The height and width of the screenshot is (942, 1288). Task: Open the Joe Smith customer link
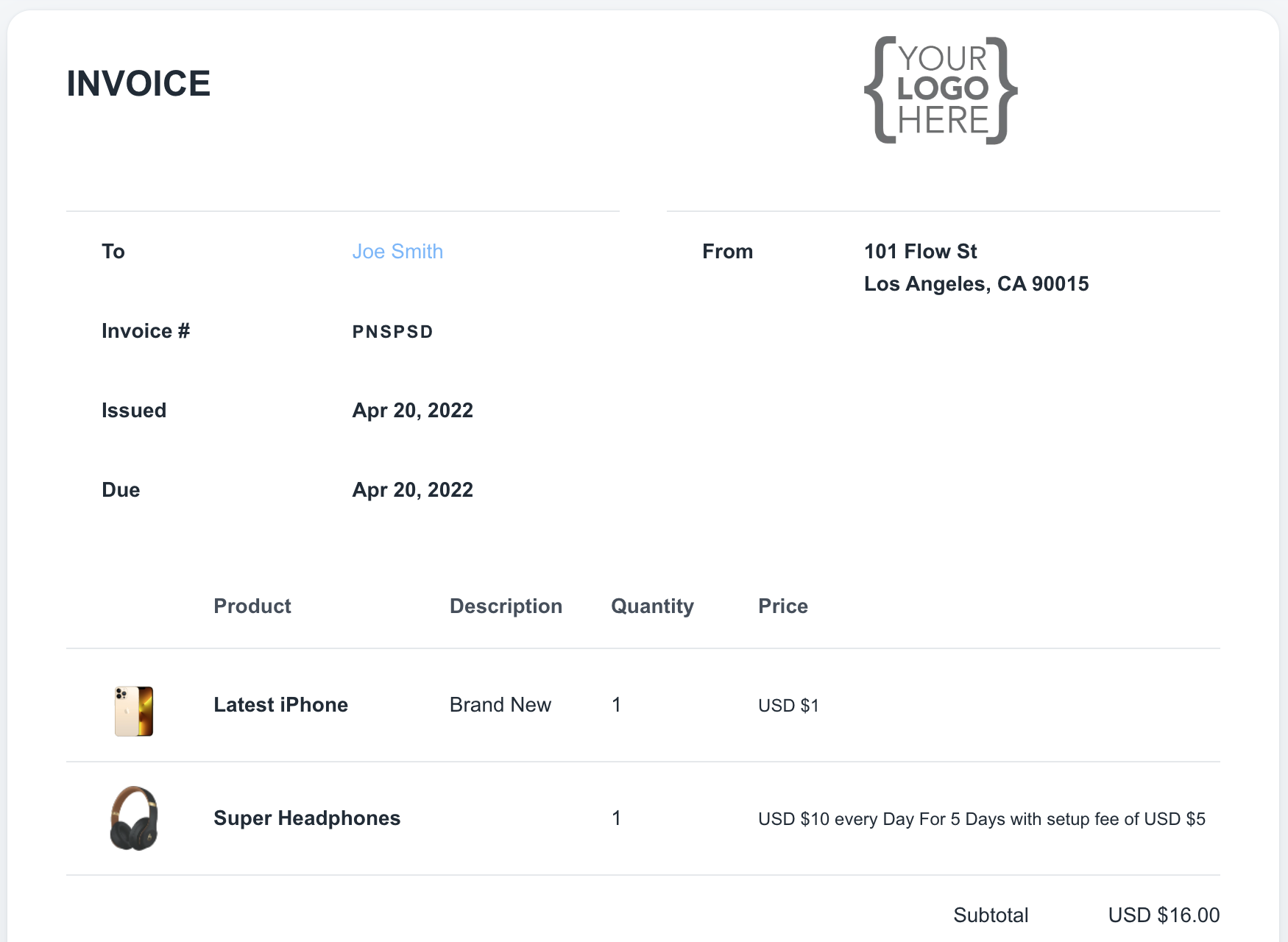coord(397,252)
